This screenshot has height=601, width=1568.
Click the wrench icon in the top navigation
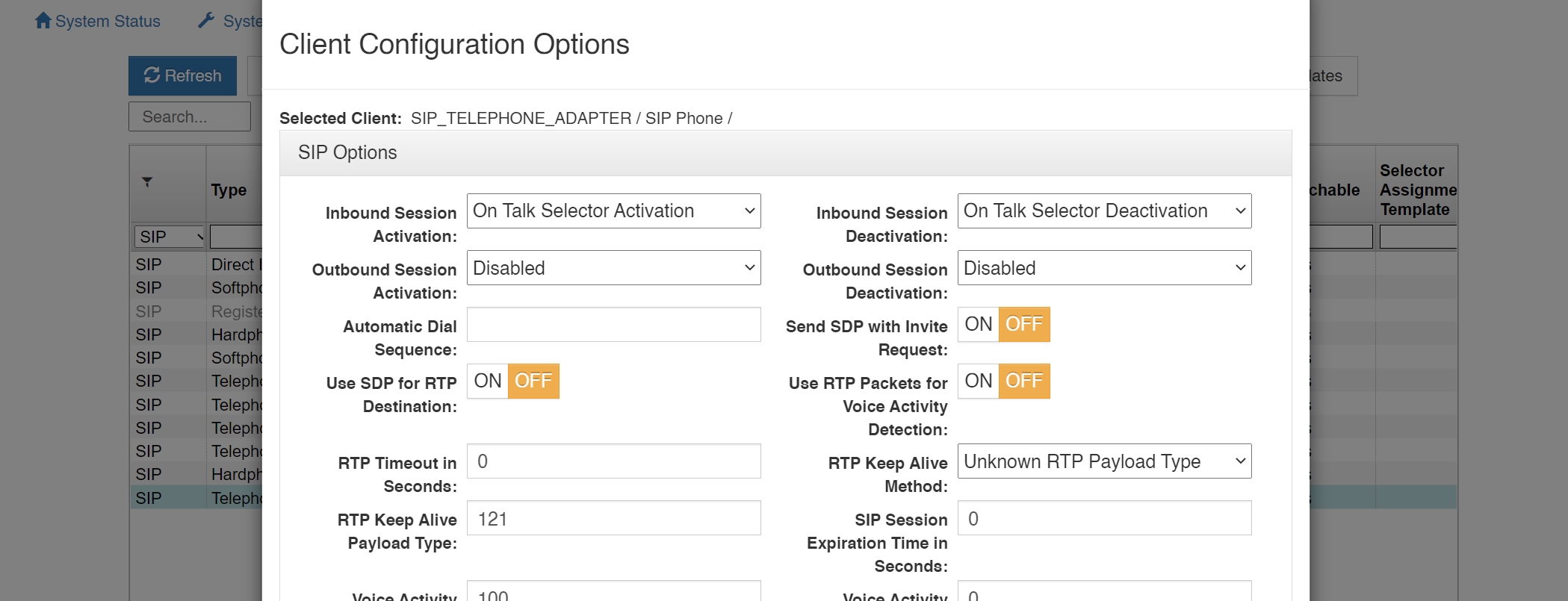click(x=207, y=19)
